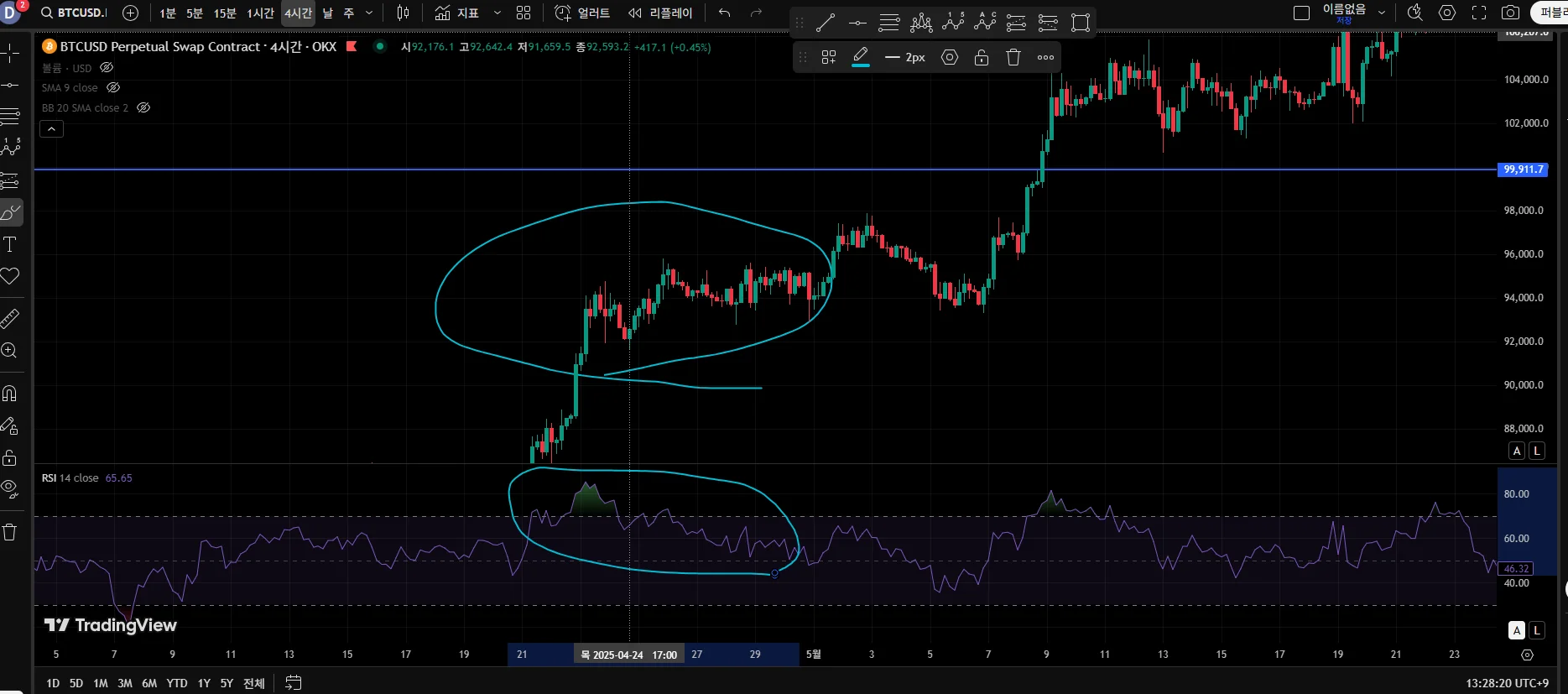Viewport: 1568px width, 694px height.
Task: Redo the chart action
Action: coord(756,13)
